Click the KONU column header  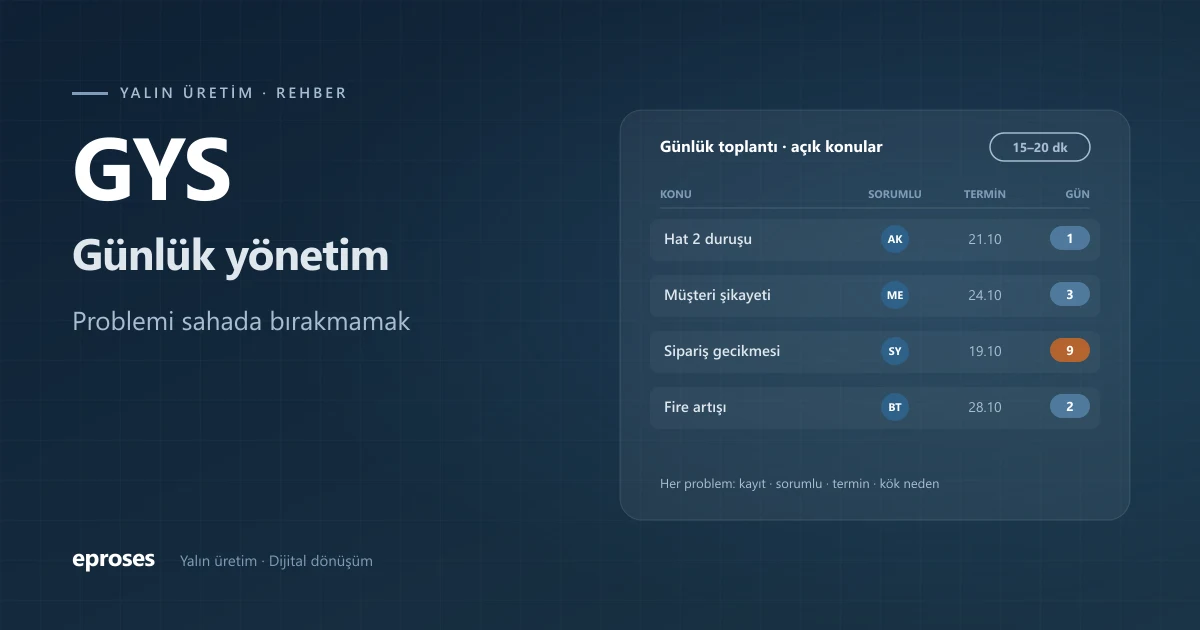pos(676,194)
